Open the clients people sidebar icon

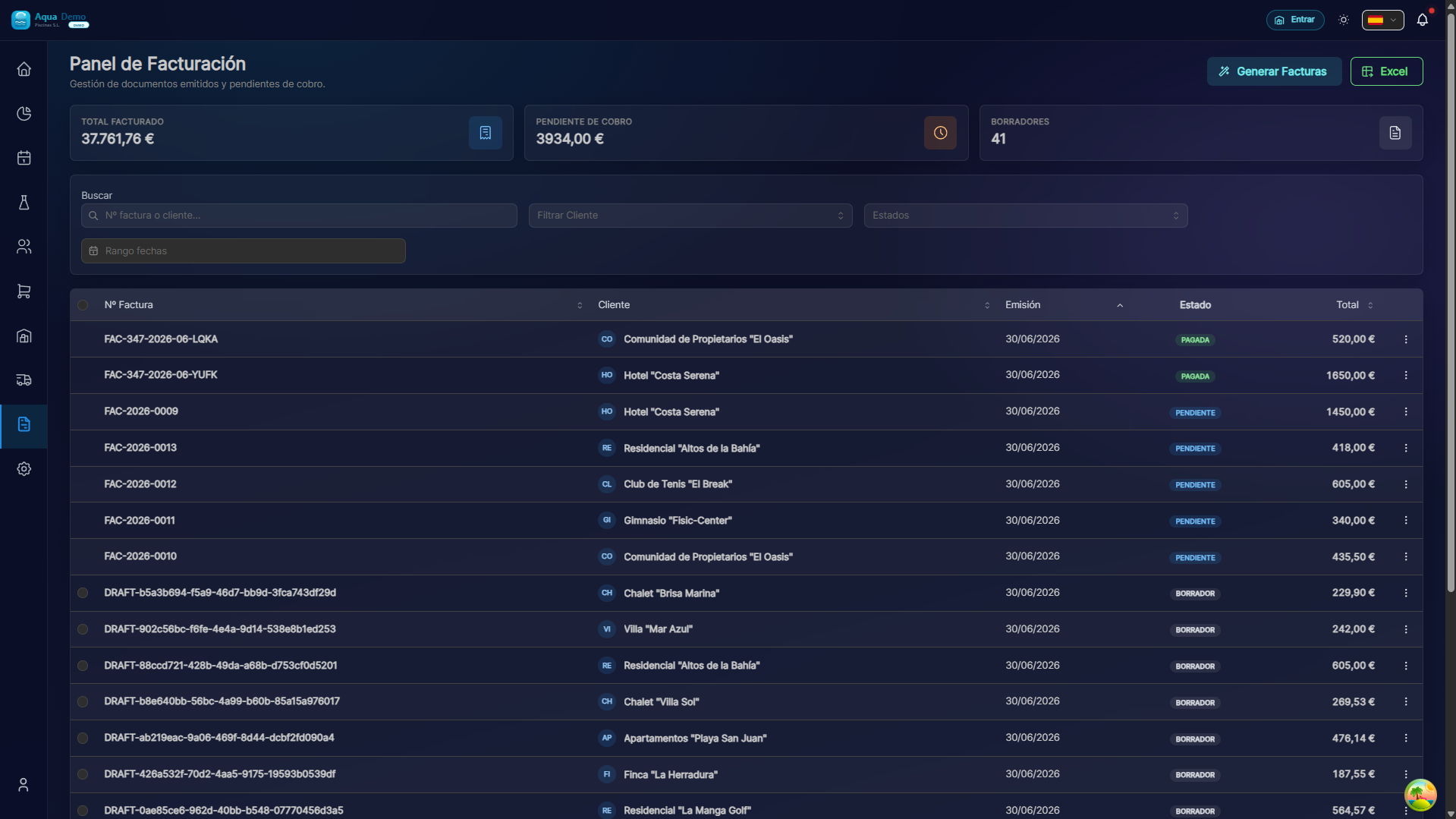(x=24, y=247)
